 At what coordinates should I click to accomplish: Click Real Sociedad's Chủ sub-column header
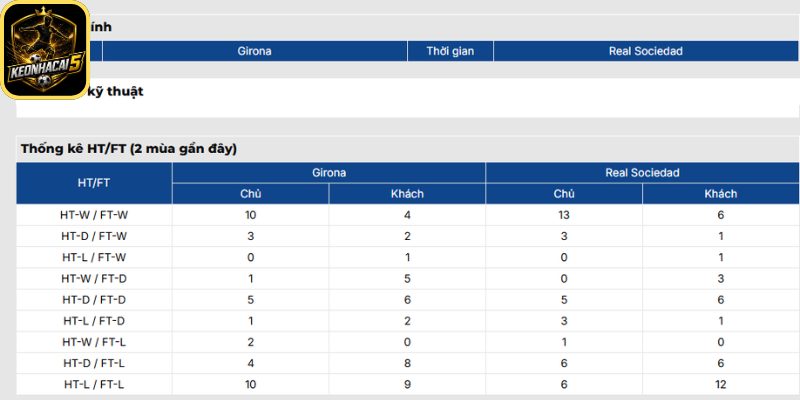564,194
